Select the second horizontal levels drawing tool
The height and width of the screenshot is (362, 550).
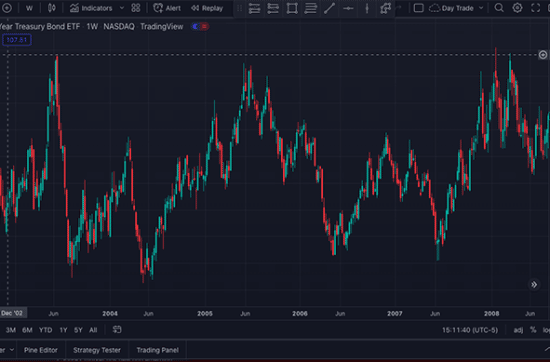click(x=273, y=8)
